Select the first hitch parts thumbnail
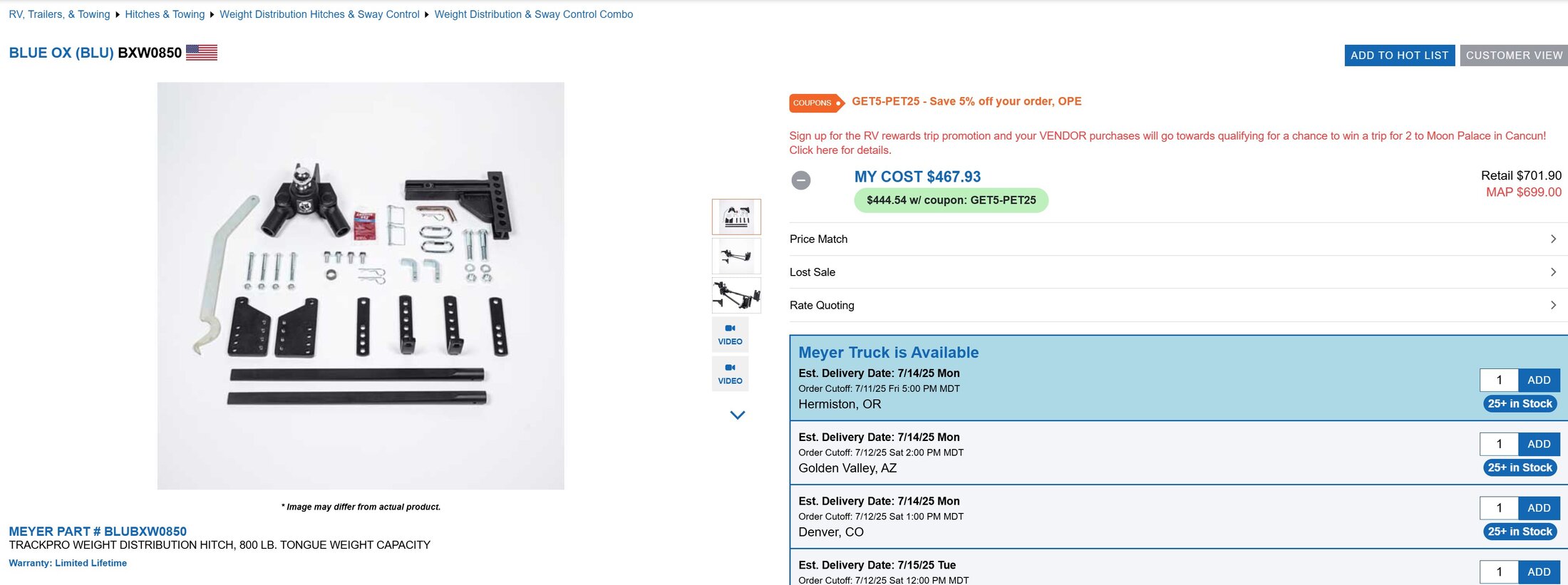This screenshot has width=1568, height=585. (736, 217)
